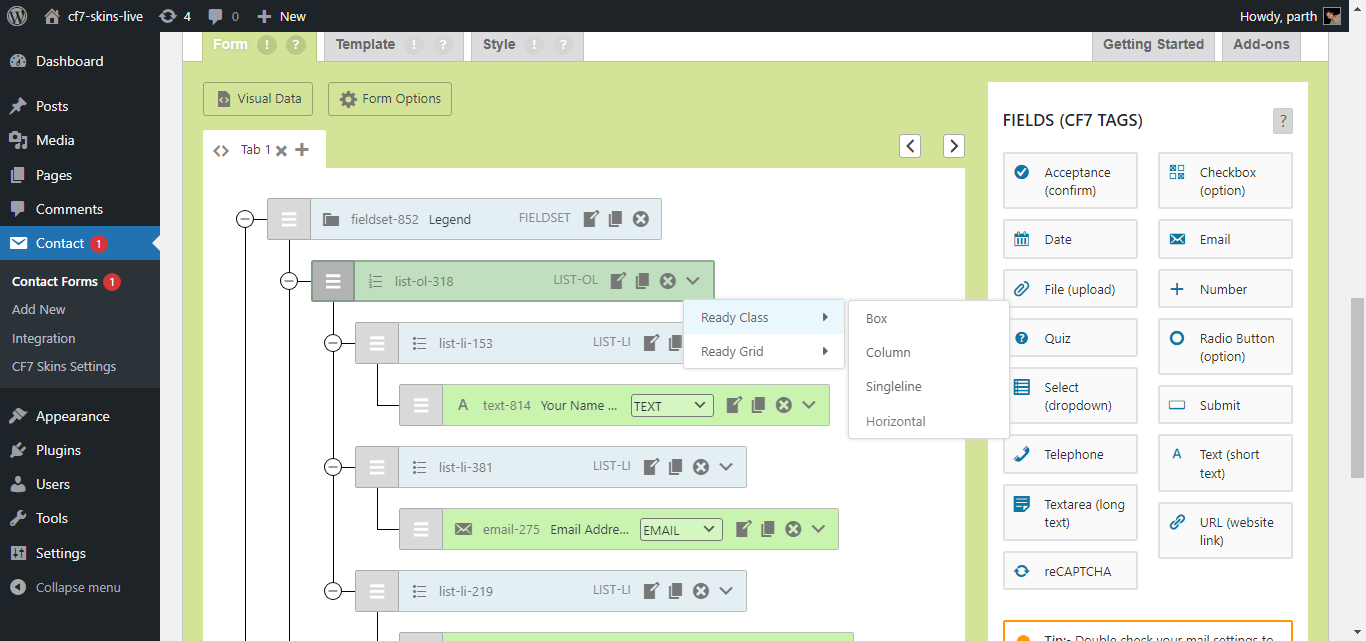Screen dimensions: 1366x641
Task: Click the Form Options button
Action: (390, 99)
